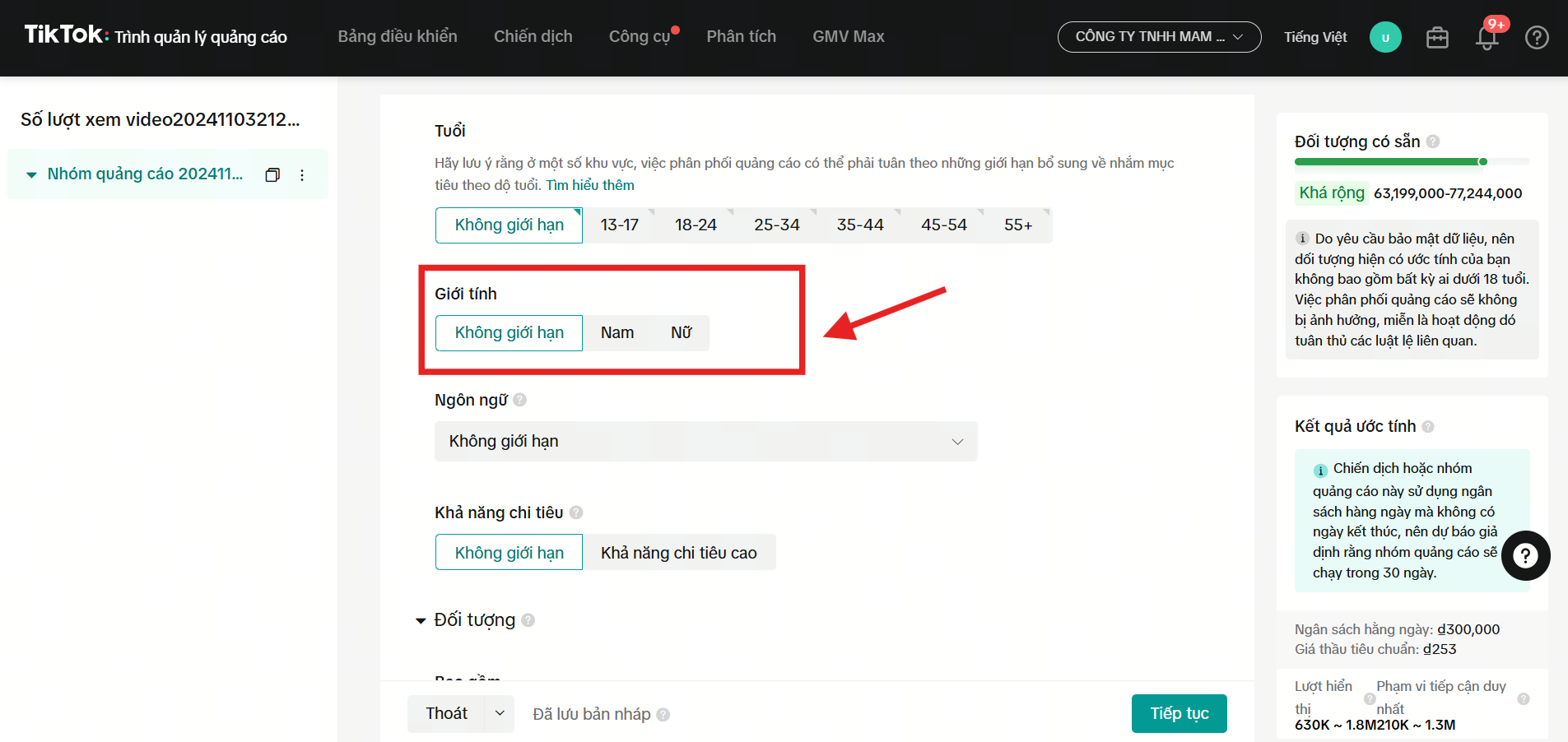Show info tooltip for Đối tượng có sẵn
1568x742 pixels.
coord(1433,141)
